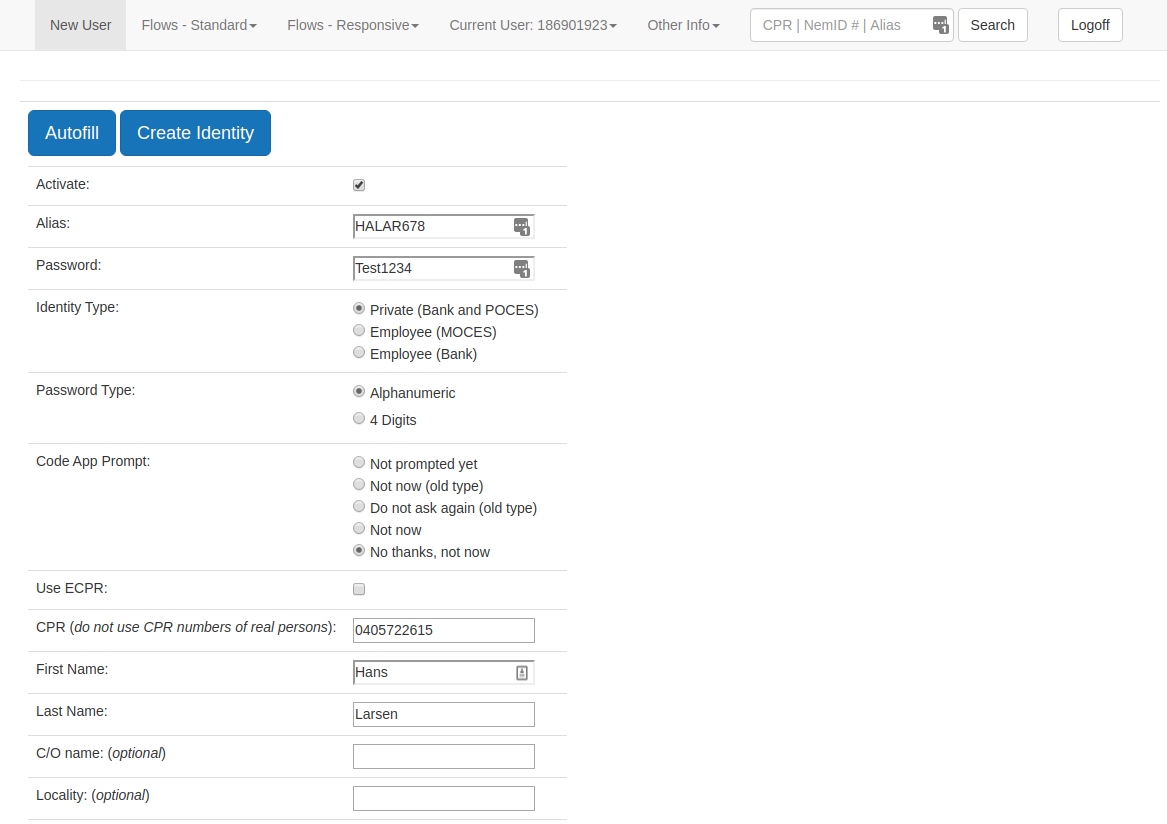
Task: Choose 4 Digits password type
Action: tap(359, 419)
